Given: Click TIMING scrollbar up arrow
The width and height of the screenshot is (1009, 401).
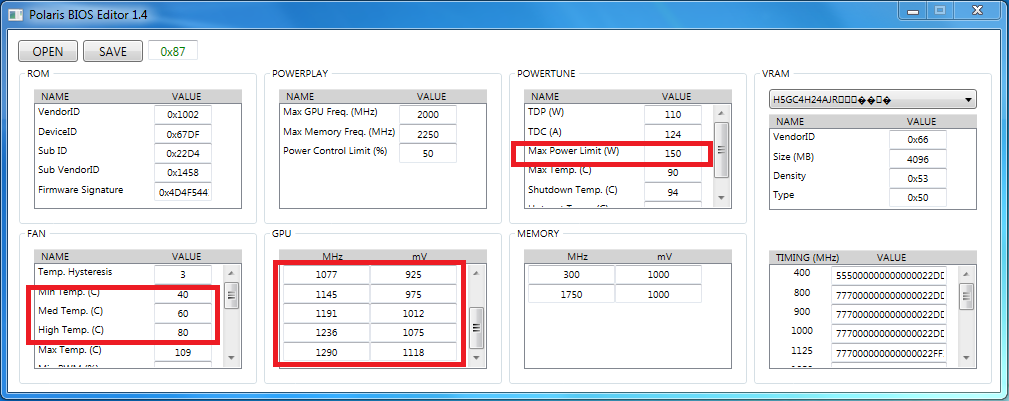Looking at the screenshot, I should 966,272.
